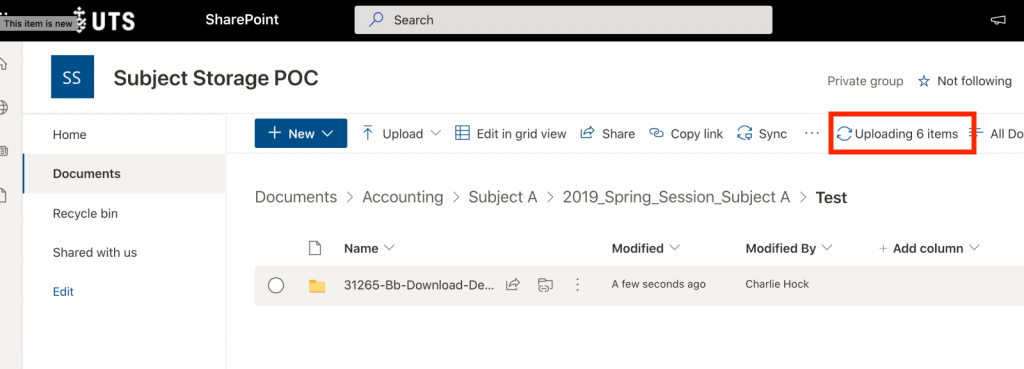Go to the Subject A breadcrumb
The height and width of the screenshot is (369, 1024).
(x=503, y=197)
